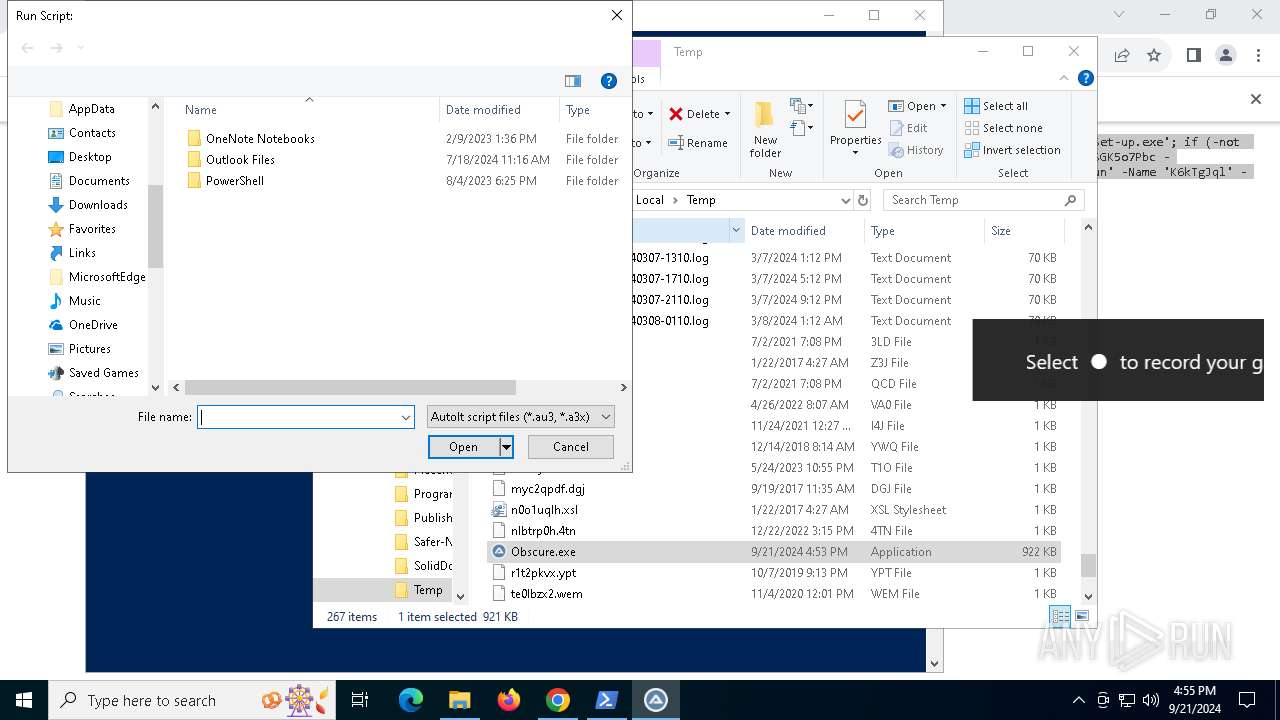Click the Explorer ribbon help icon
Image resolution: width=1280 pixels, height=720 pixels.
point(1085,78)
